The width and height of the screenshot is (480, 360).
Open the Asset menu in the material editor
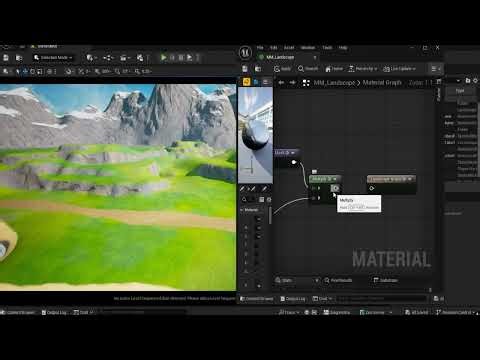(x=289, y=48)
